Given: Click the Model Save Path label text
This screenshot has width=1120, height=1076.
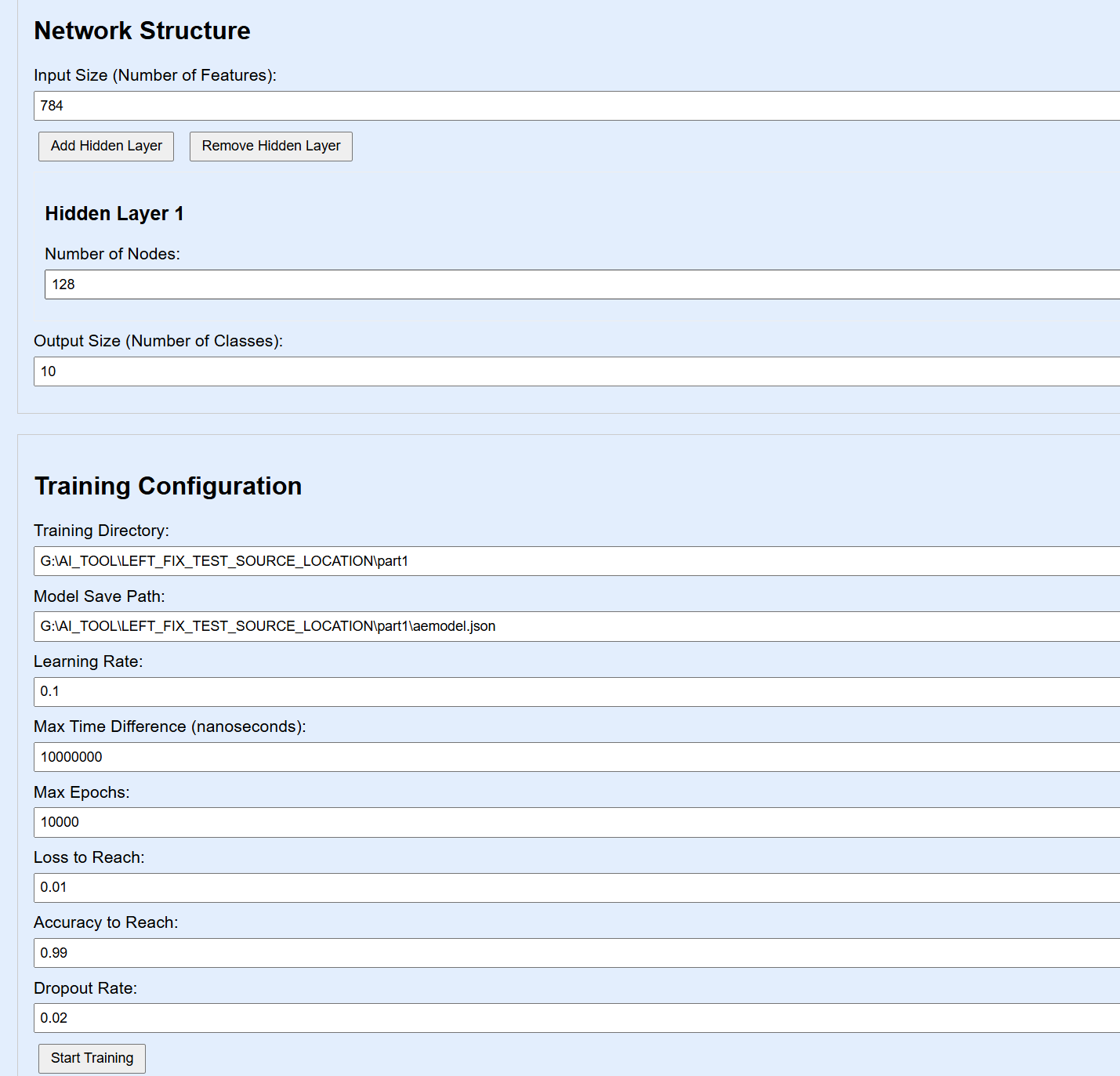Looking at the screenshot, I should click(100, 596).
